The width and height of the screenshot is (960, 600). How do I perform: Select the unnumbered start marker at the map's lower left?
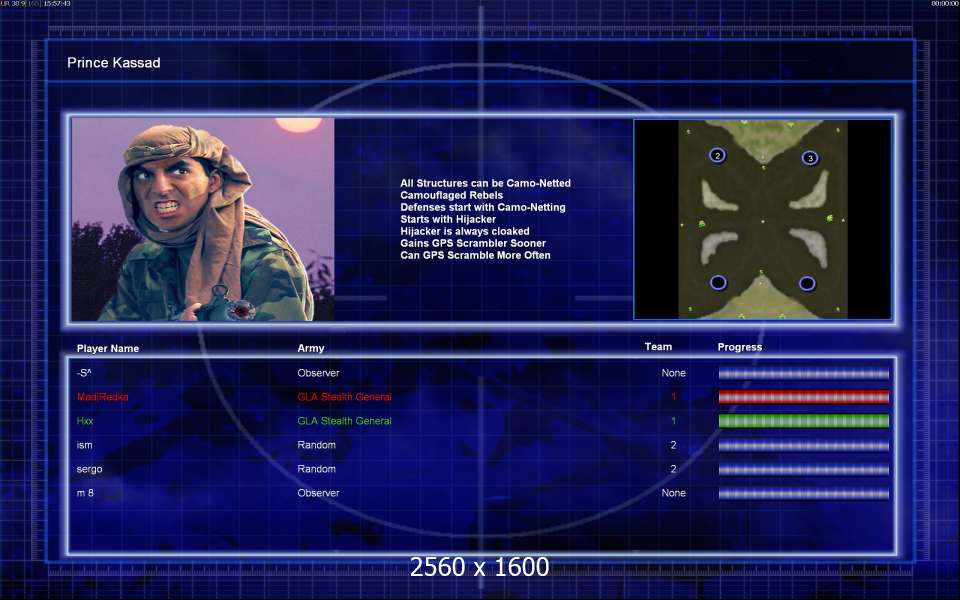point(718,282)
